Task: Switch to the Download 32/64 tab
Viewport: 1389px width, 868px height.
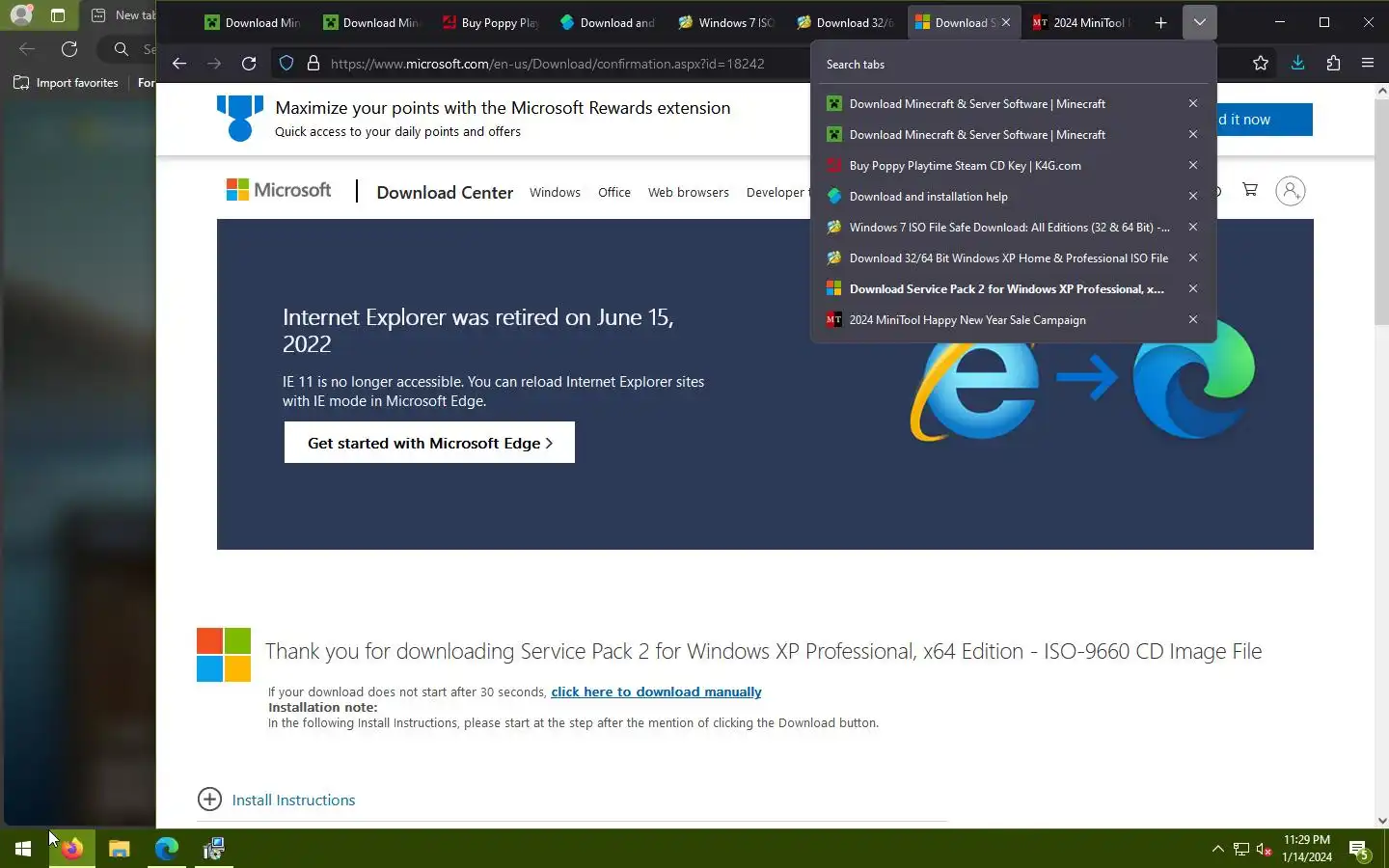Action: tap(845, 22)
